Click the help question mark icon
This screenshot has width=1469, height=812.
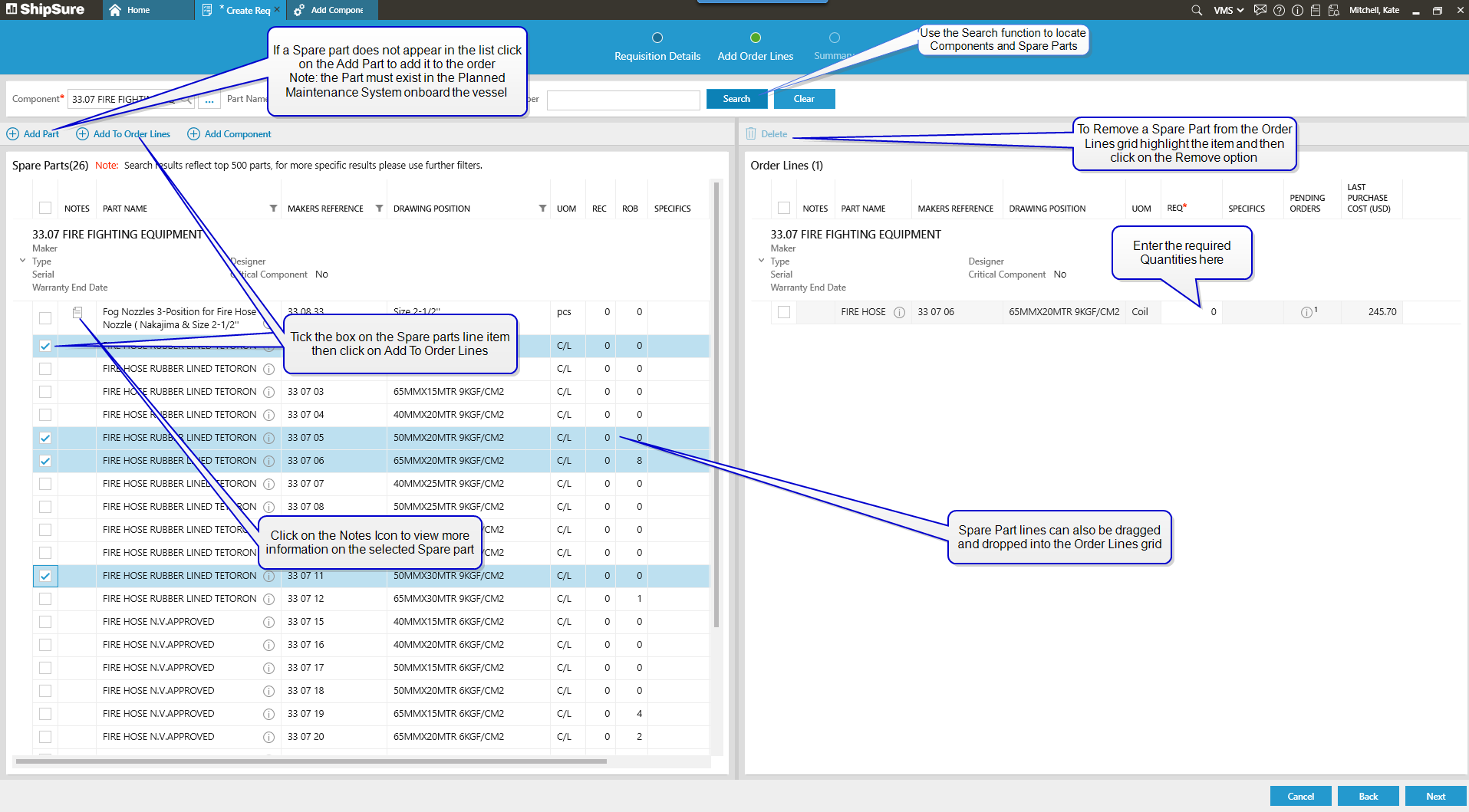tap(1279, 10)
